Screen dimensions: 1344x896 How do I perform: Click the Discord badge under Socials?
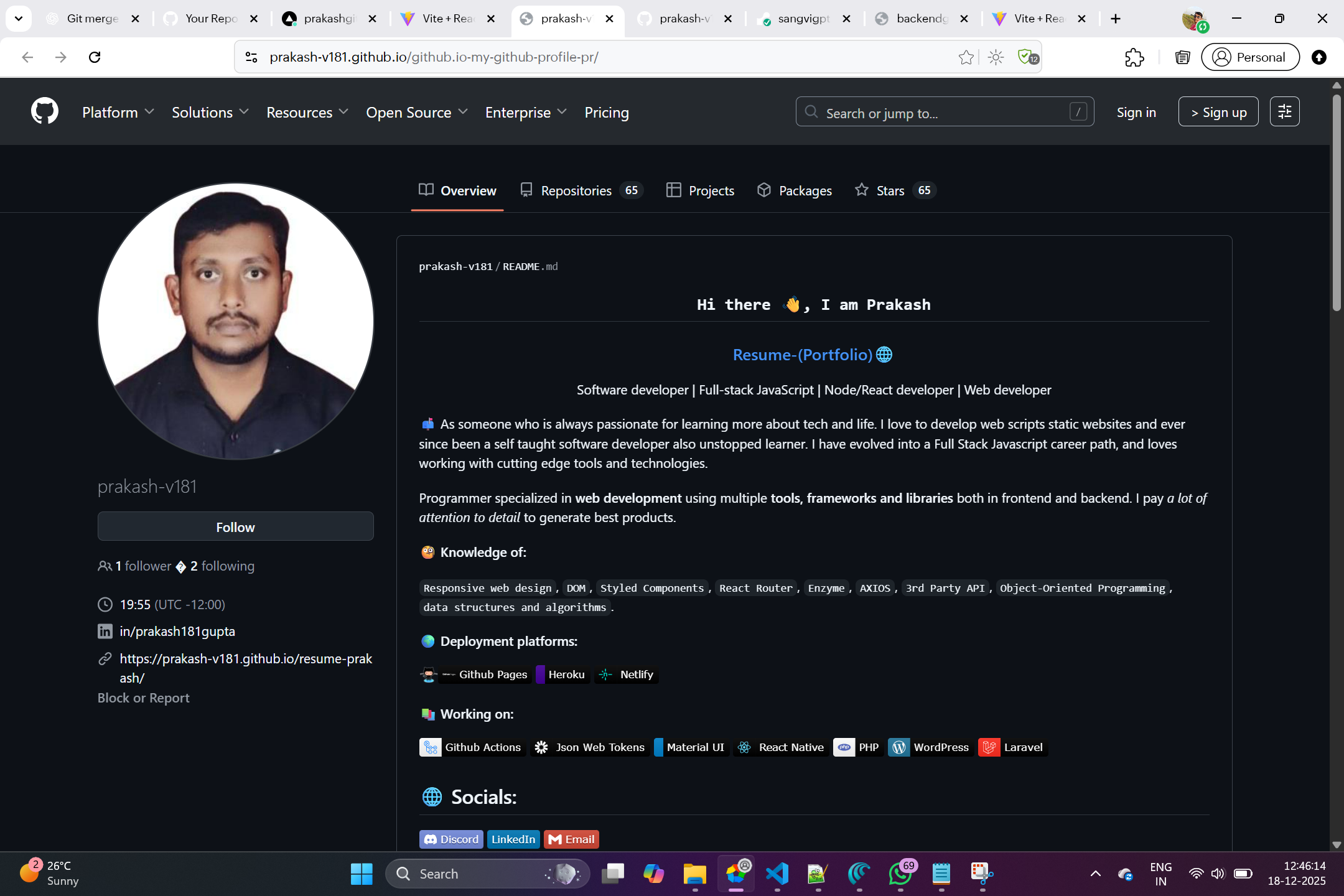450,839
